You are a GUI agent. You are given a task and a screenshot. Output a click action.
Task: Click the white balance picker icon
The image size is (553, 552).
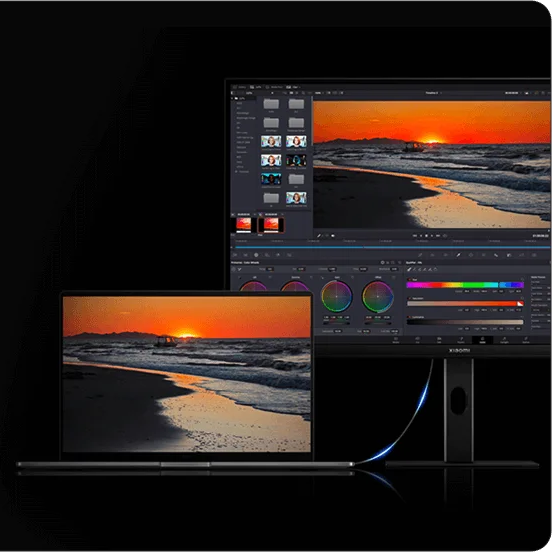240,269
